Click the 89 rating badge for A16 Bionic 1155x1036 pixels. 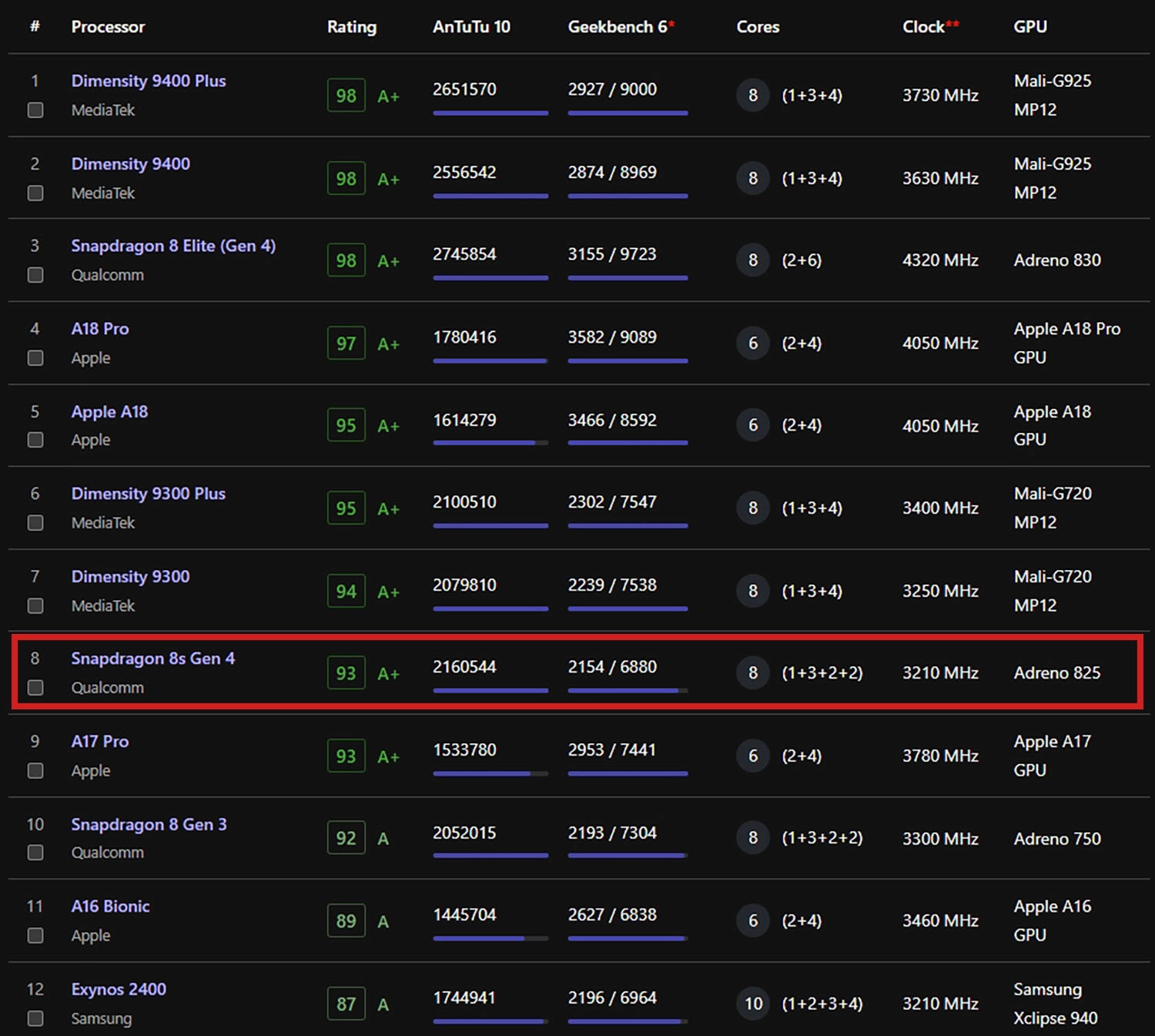(x=346, y=921)
